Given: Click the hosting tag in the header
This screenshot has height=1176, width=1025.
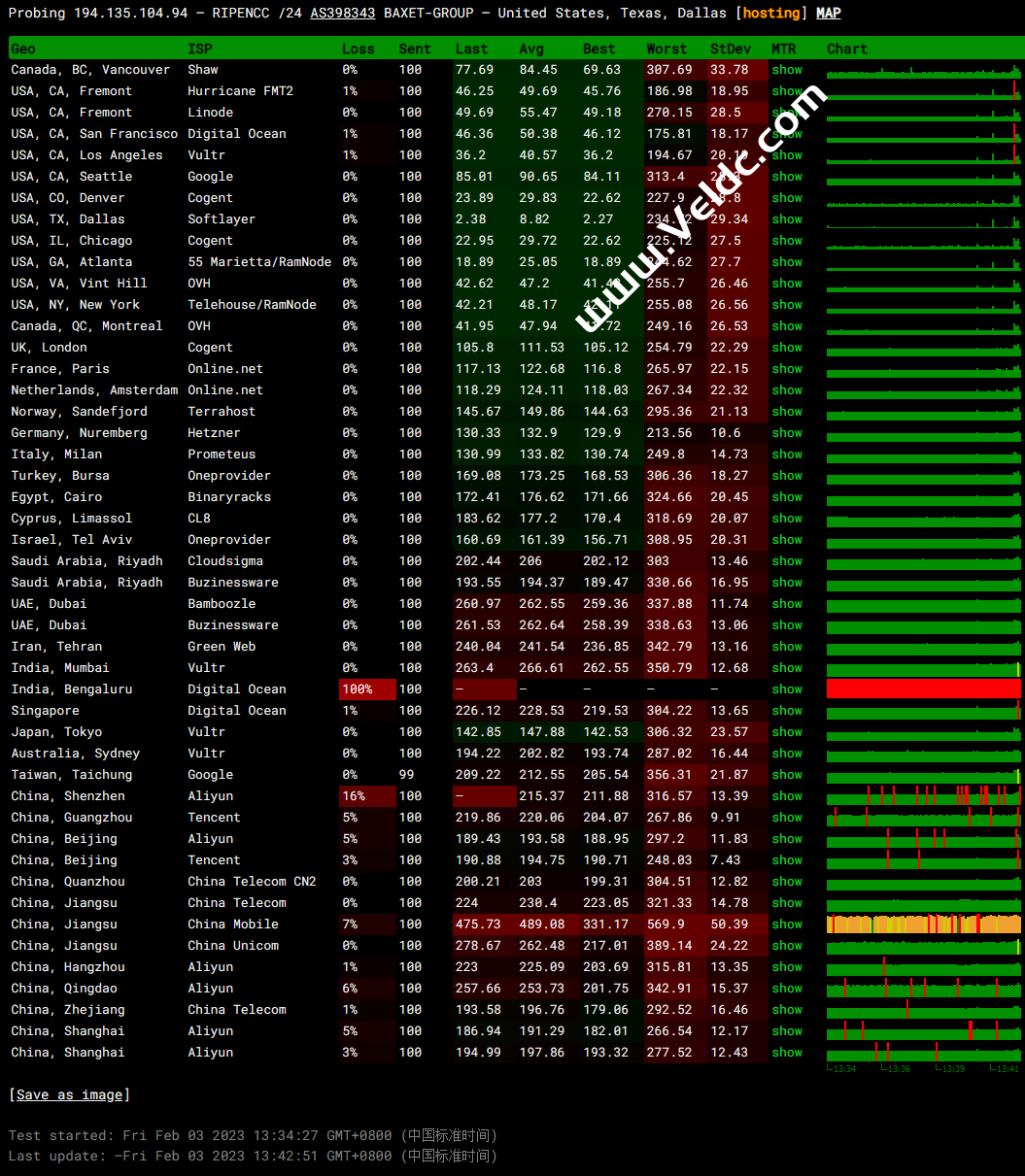Looking at the screenshot, I should (x=771, y=13).
